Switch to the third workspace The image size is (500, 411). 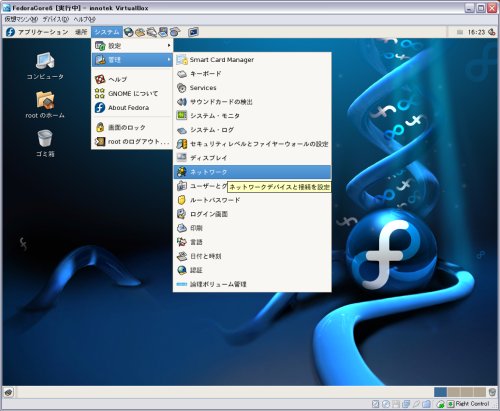[x=466, y=392]
